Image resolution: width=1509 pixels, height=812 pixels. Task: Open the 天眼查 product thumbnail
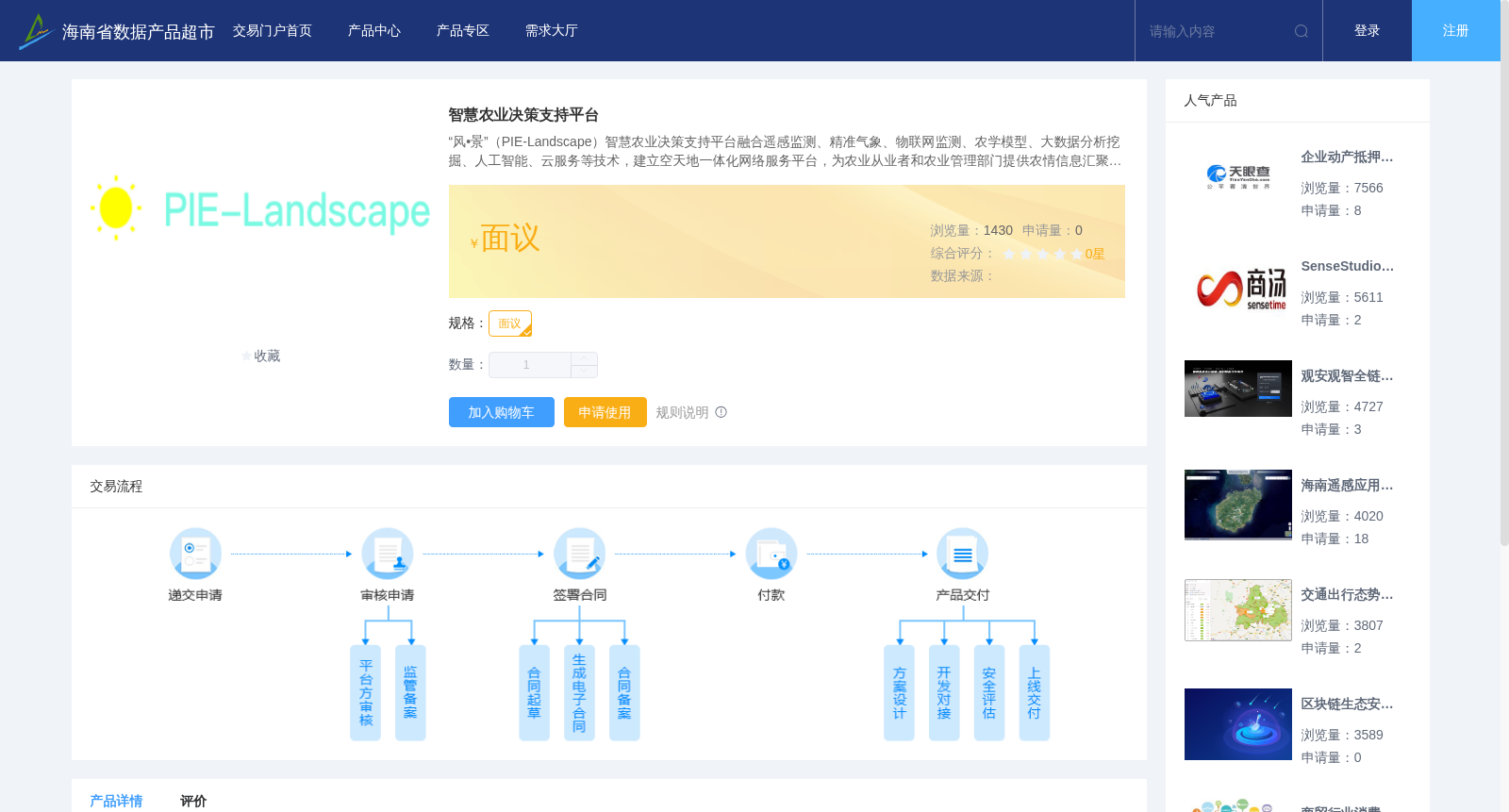(1238, 177)
